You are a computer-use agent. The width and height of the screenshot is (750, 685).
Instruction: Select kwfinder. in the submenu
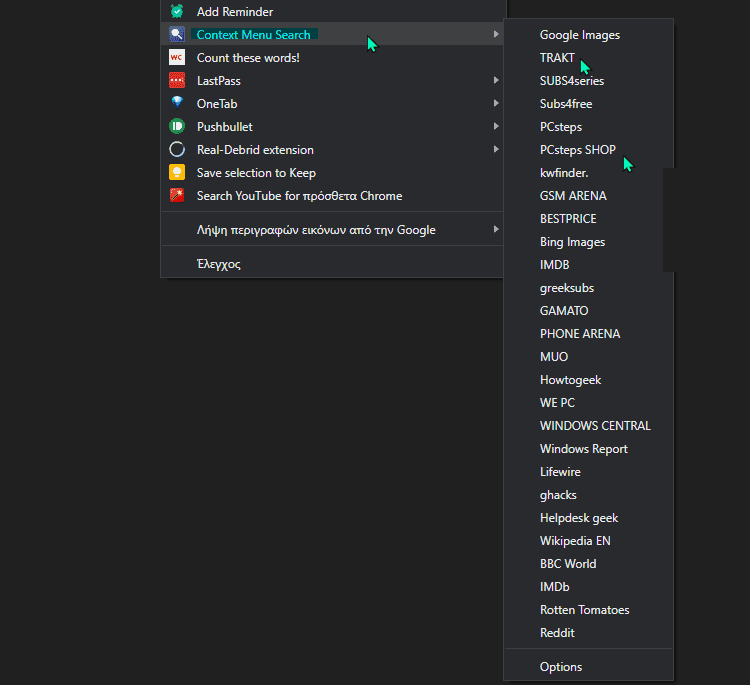tap(589, 173)
